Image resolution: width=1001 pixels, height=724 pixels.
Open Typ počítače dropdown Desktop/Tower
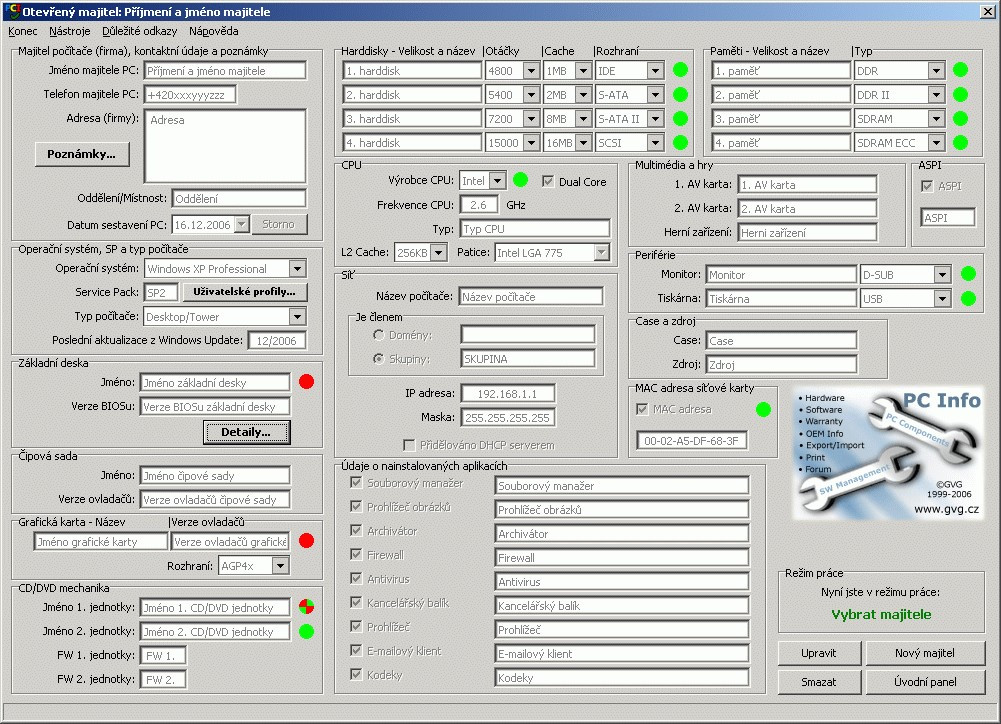point(297,317)
